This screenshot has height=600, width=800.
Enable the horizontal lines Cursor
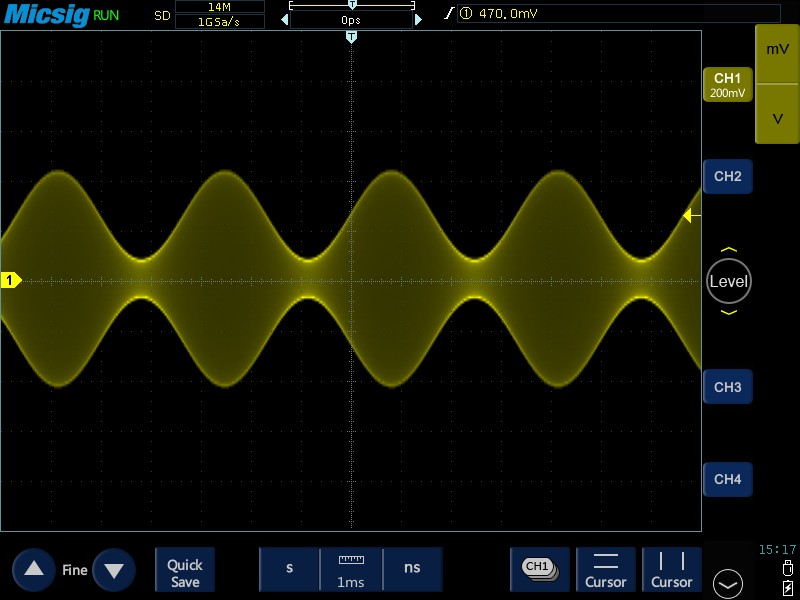[x=606, y=569]
